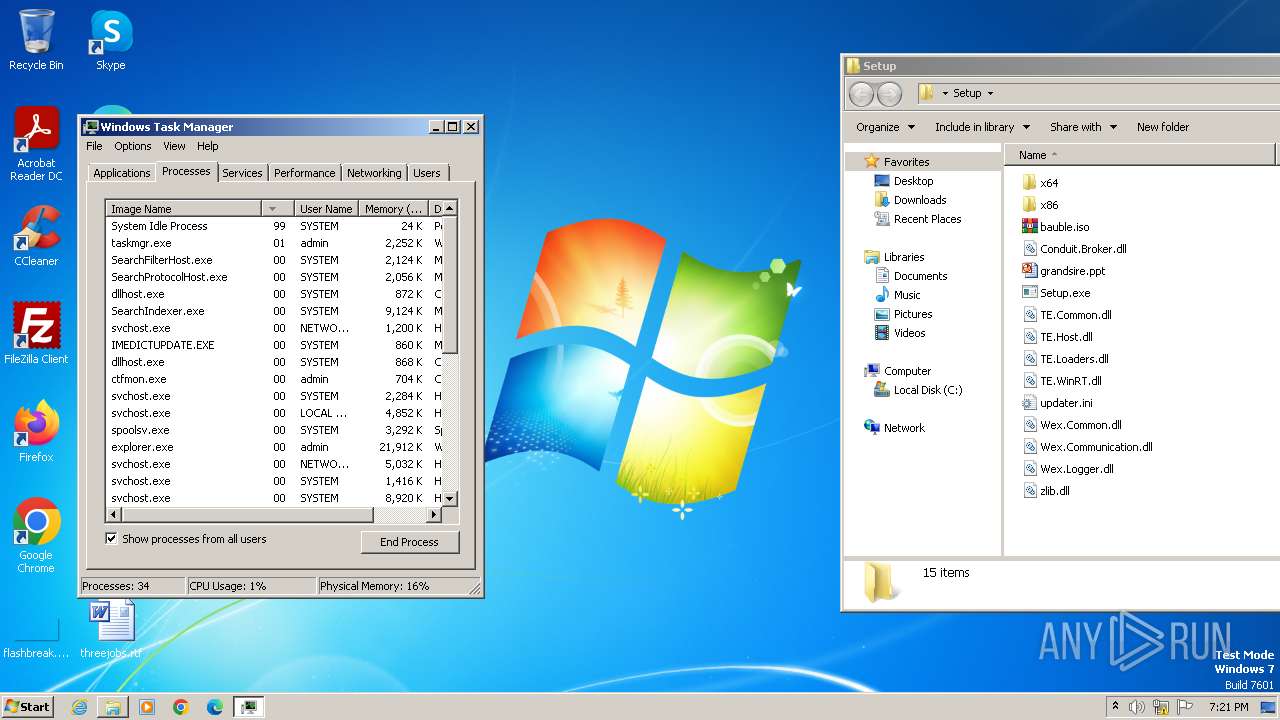Click the Start button
Viewport: 1280px width, 720px height.
point(27,707)
